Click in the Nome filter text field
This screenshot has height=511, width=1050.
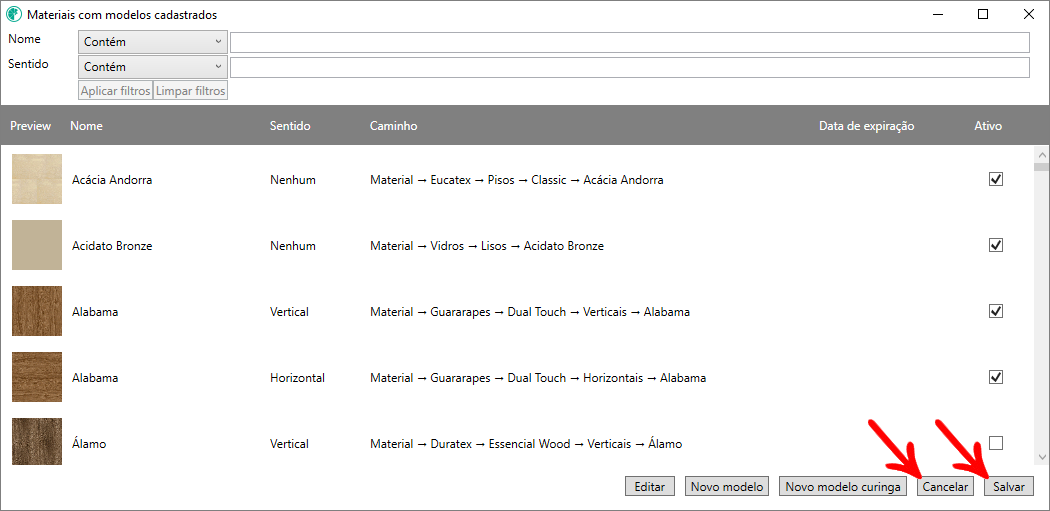(x=629, y=42)
